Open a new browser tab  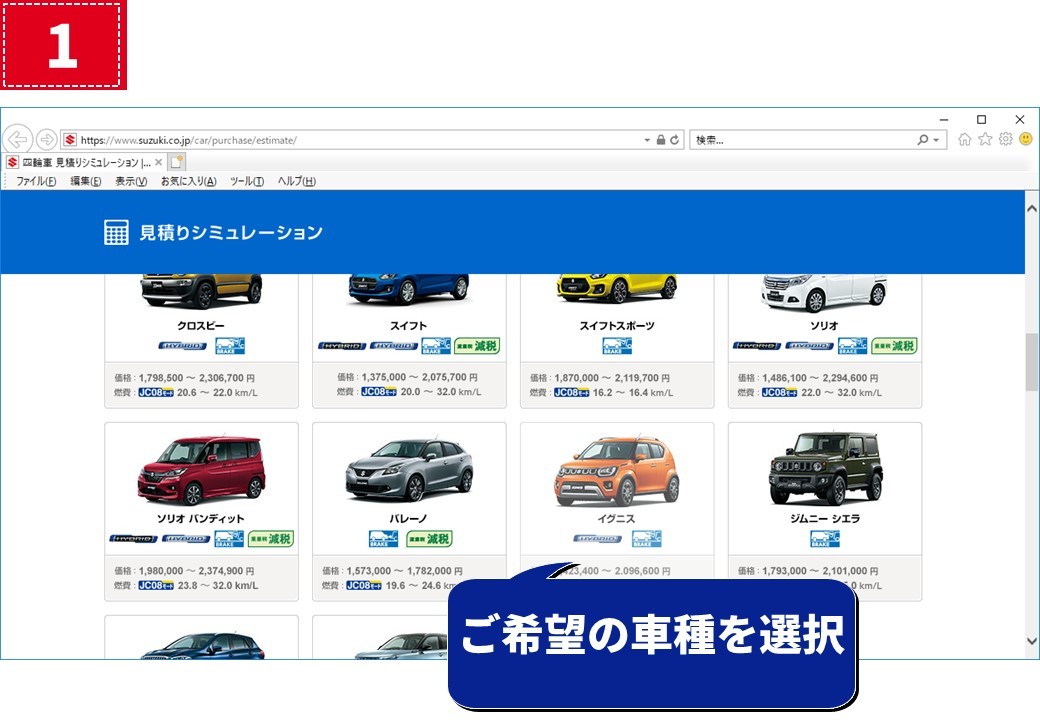pyautogui.click(x=176, y=162)
